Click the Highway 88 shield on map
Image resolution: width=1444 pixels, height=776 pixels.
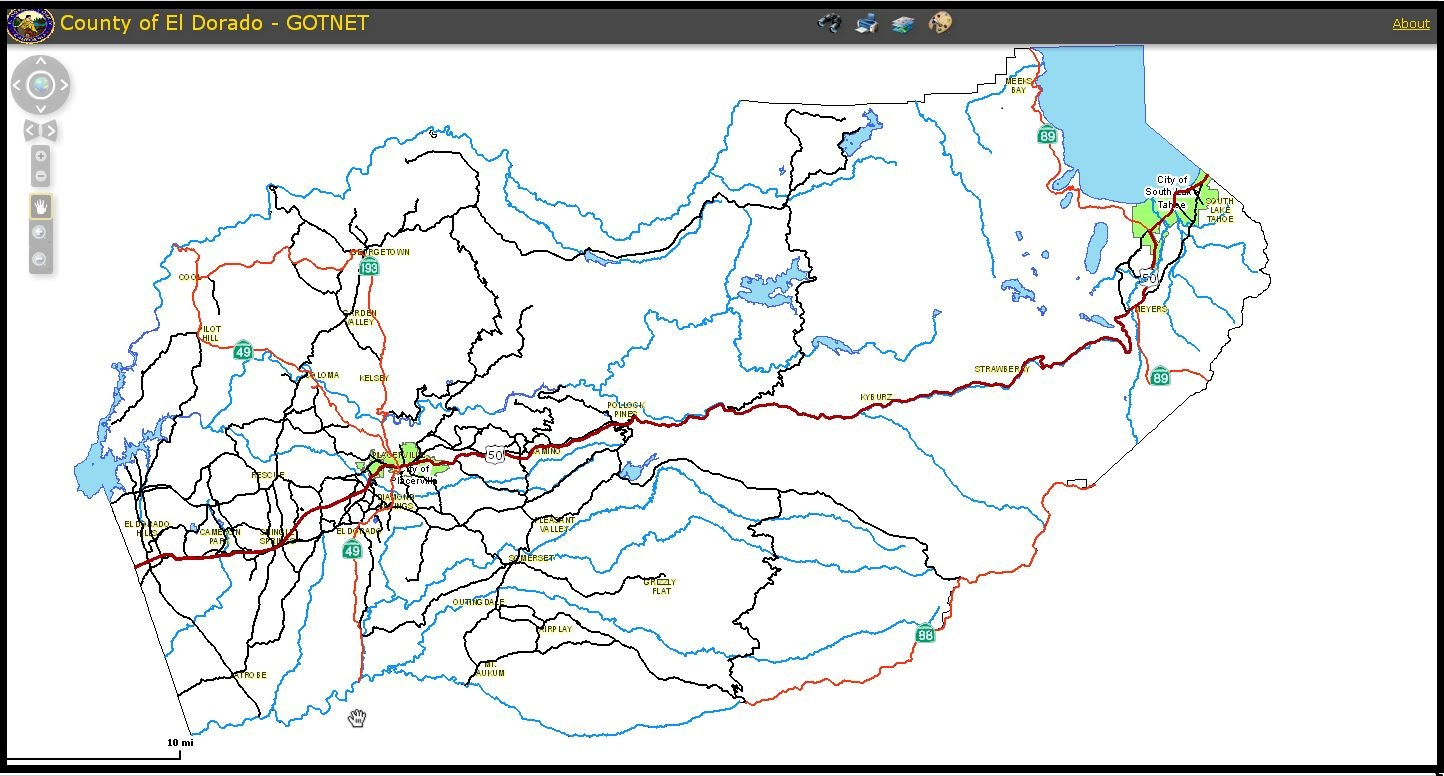[925, 633]
